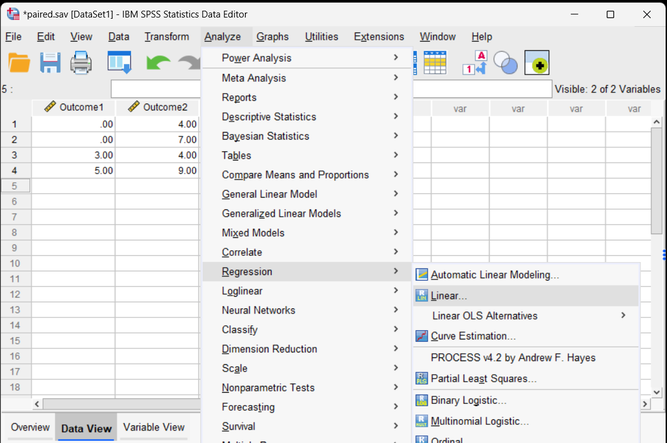
Task: Click the ruler icon of Outcome1 column
Action: click(50, 106)
